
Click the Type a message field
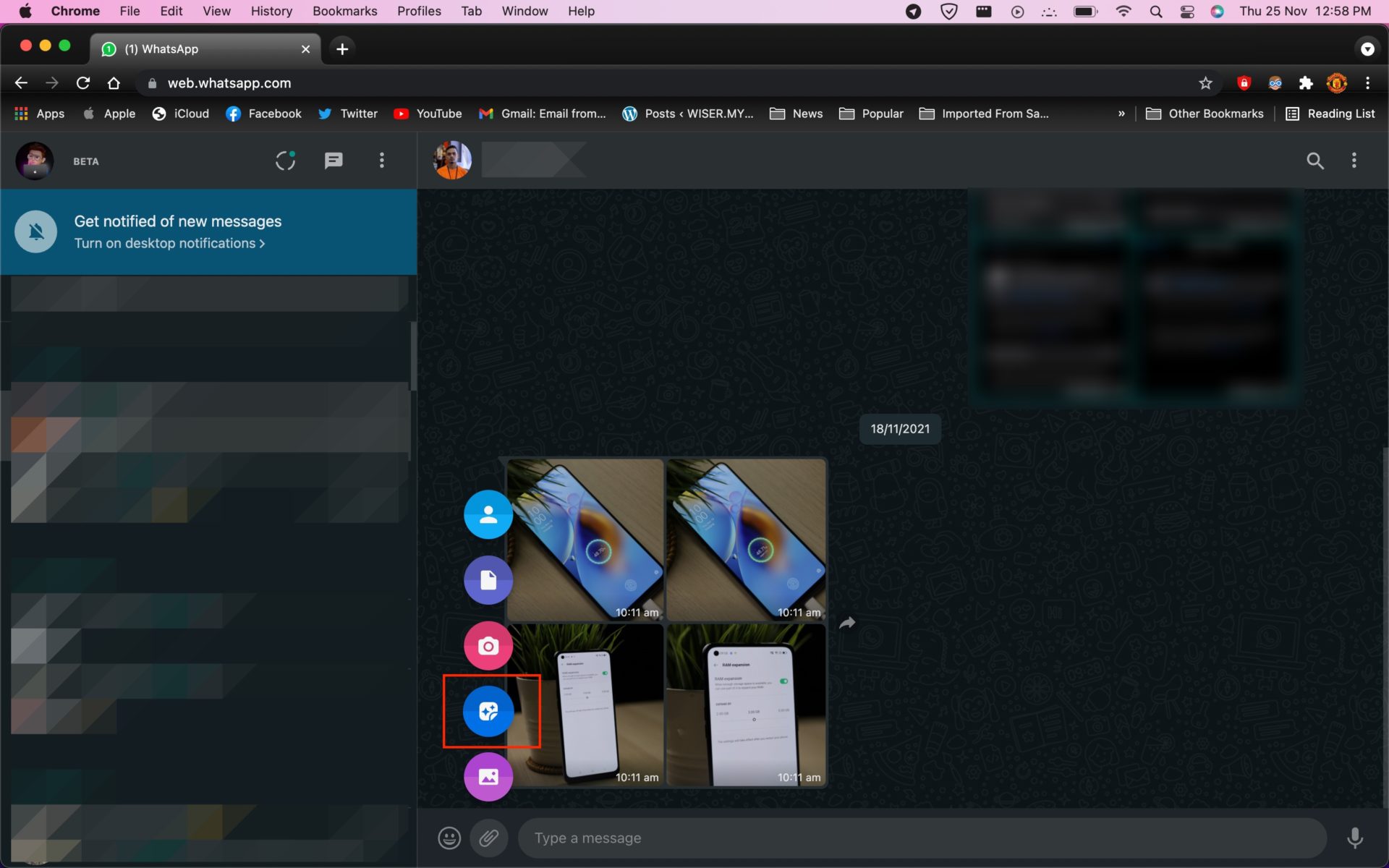(919, 838)
